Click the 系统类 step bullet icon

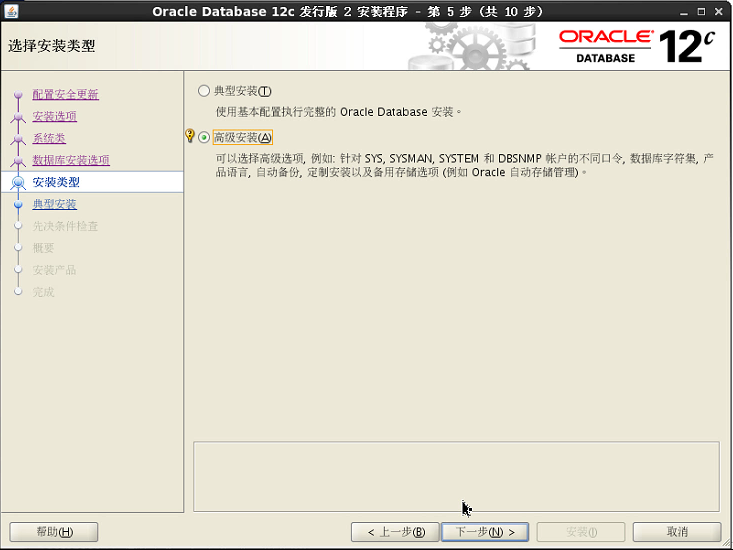click(18, 139)
